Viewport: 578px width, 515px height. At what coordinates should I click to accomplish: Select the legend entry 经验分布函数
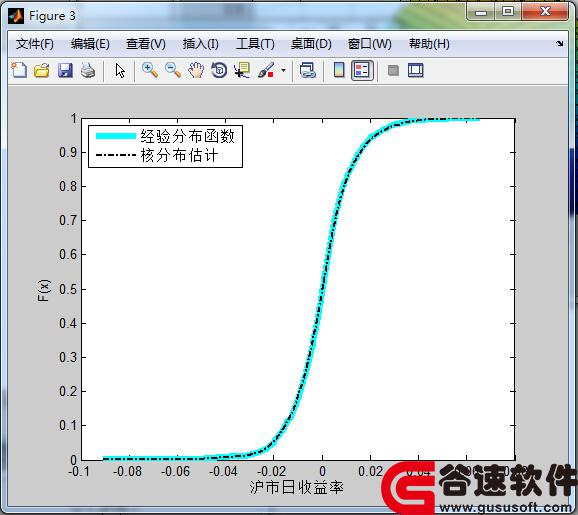click(x=187, y=136)
